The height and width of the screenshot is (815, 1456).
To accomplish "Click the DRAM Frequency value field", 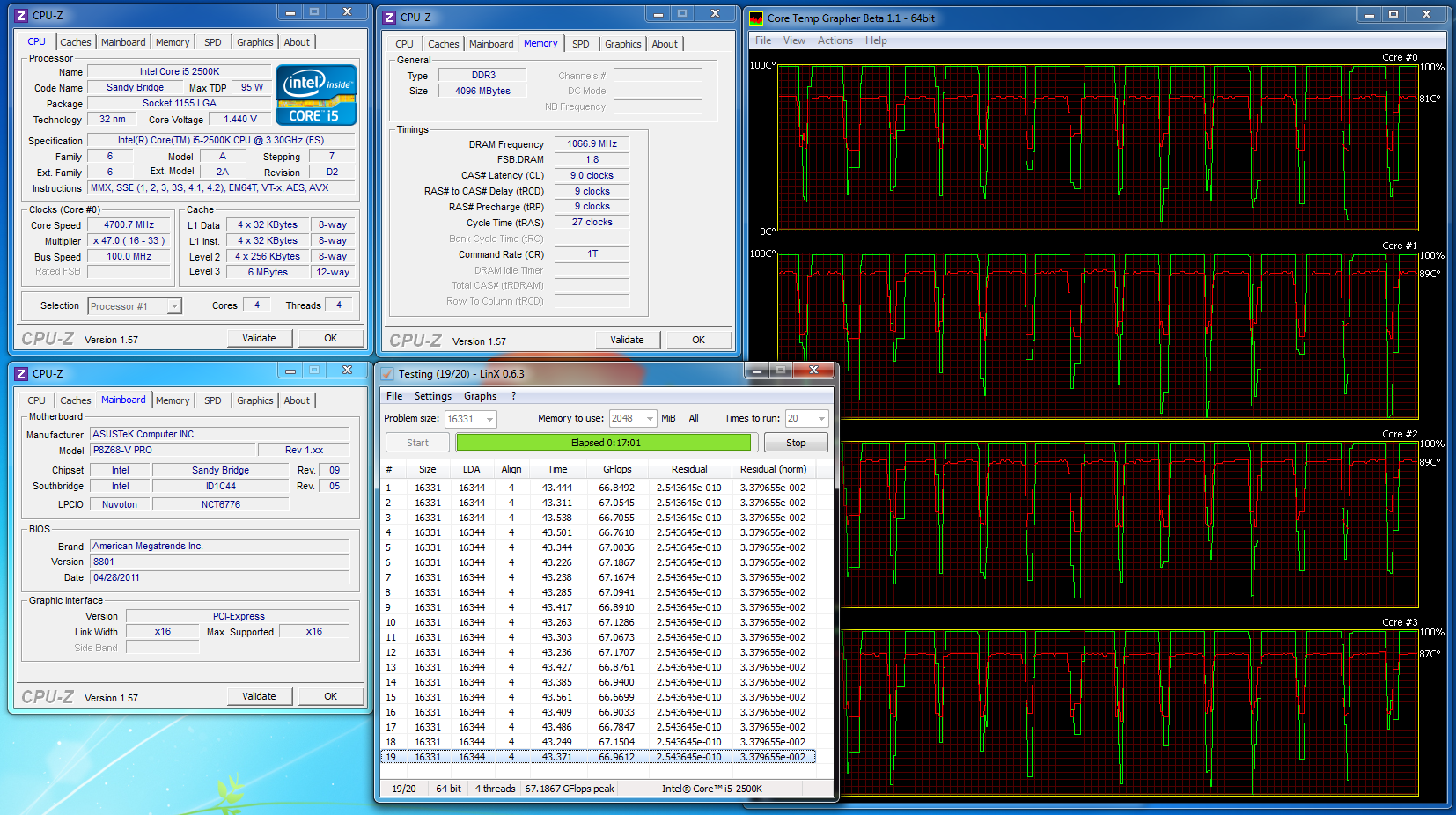I will coord(592,143).
